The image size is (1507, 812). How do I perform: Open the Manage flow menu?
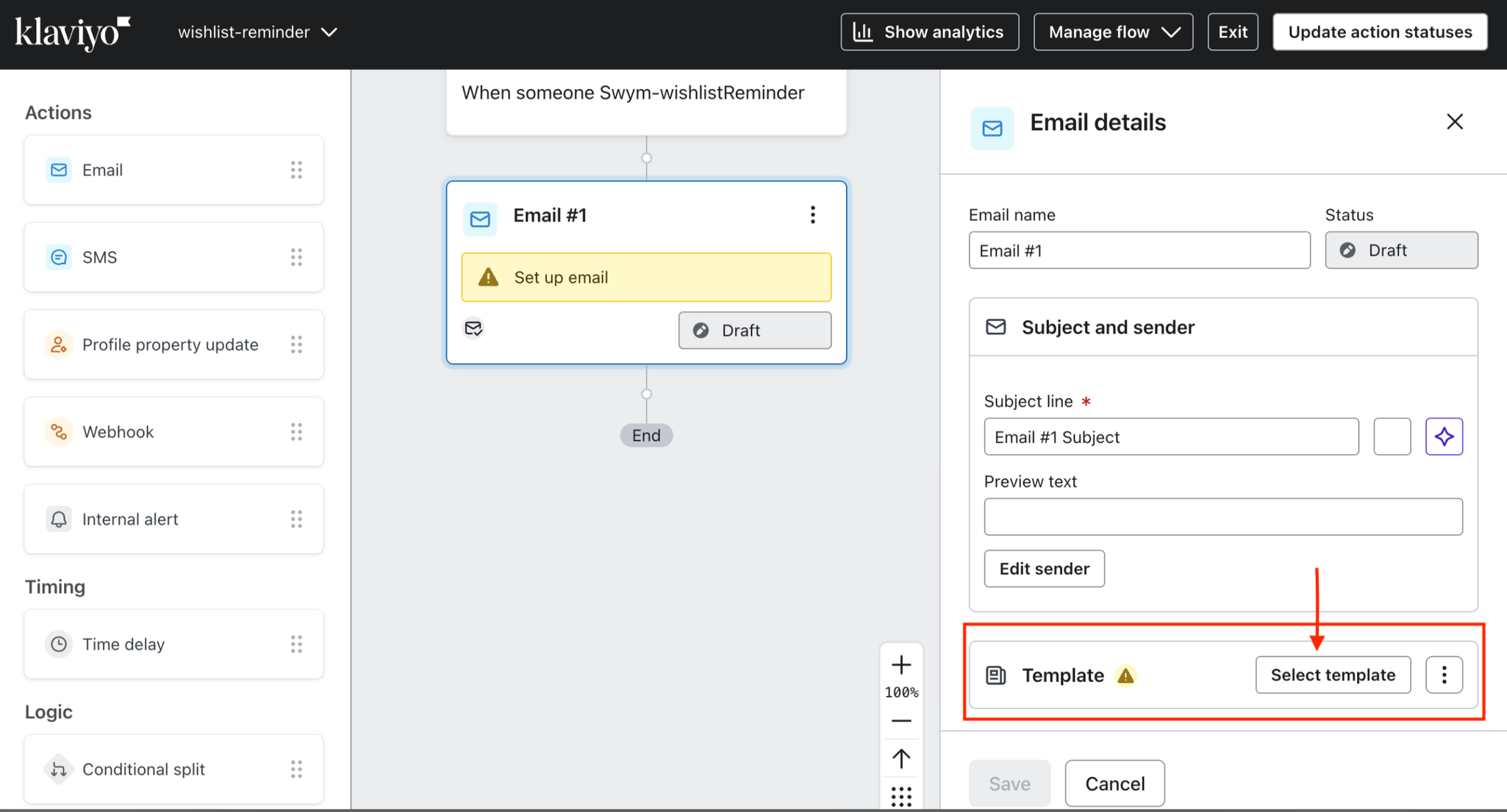1113,32
